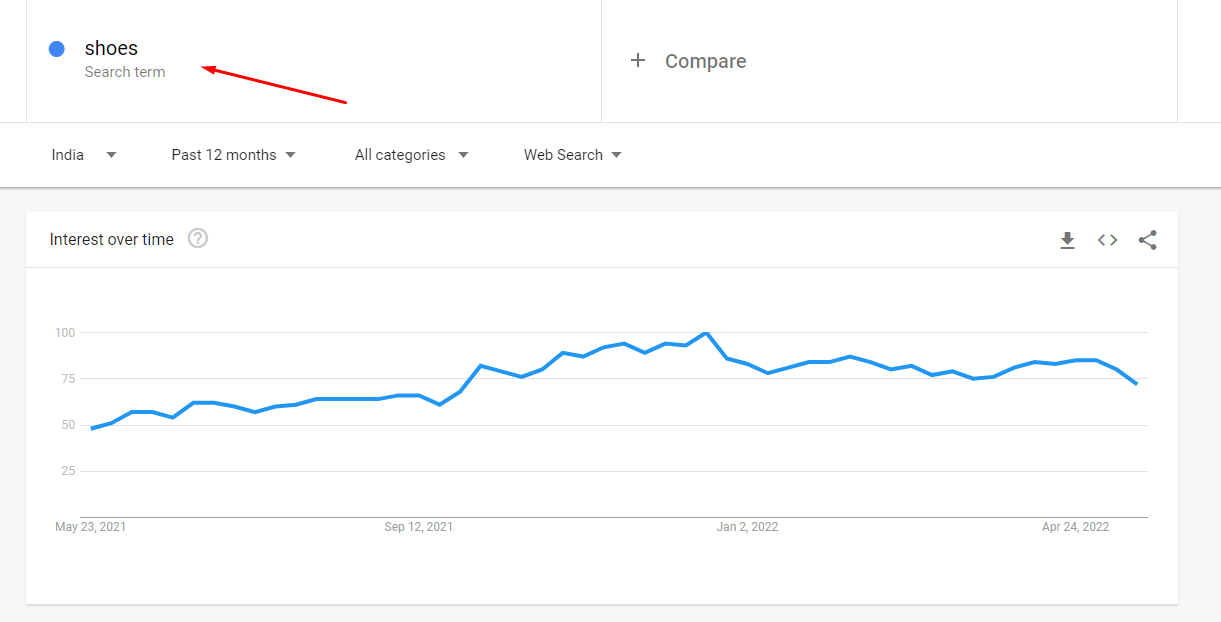Open the embed code icon
Viewport: 1221px width, 622px height.
tap(1107, 240)
